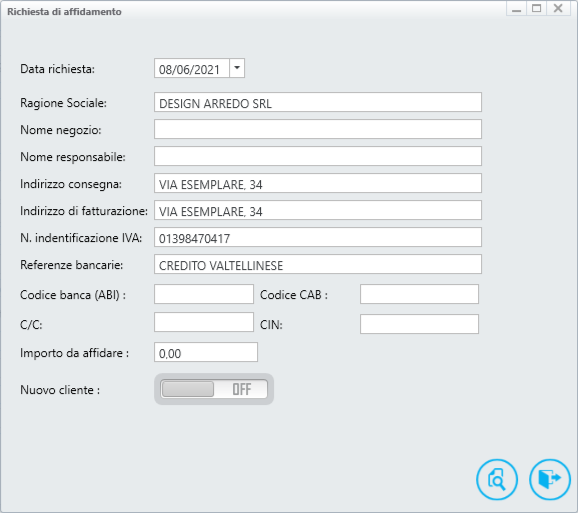The height and width of the screenshot is (513, 578).
Task: Click the Importo da affidare amount field
Action: pyautogui.click(x=206, y=352)
